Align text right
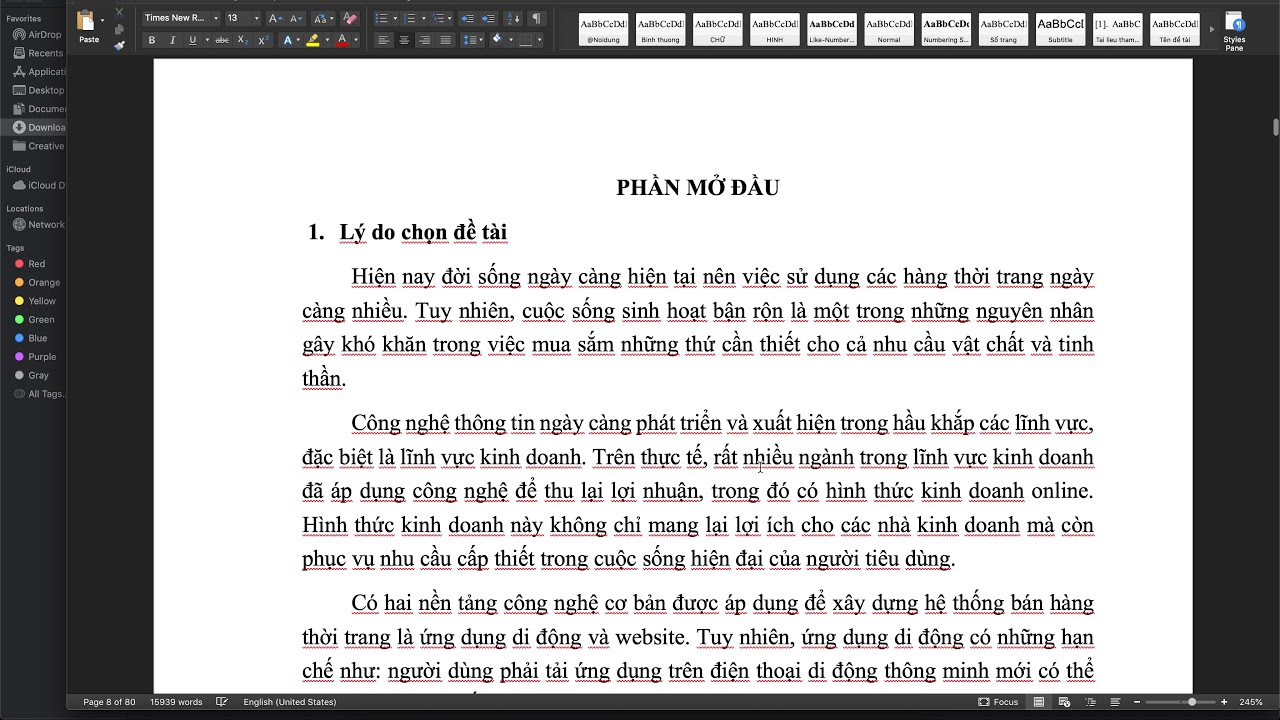The width and height of the screenshot is (1280, 720). pos(425,40)
